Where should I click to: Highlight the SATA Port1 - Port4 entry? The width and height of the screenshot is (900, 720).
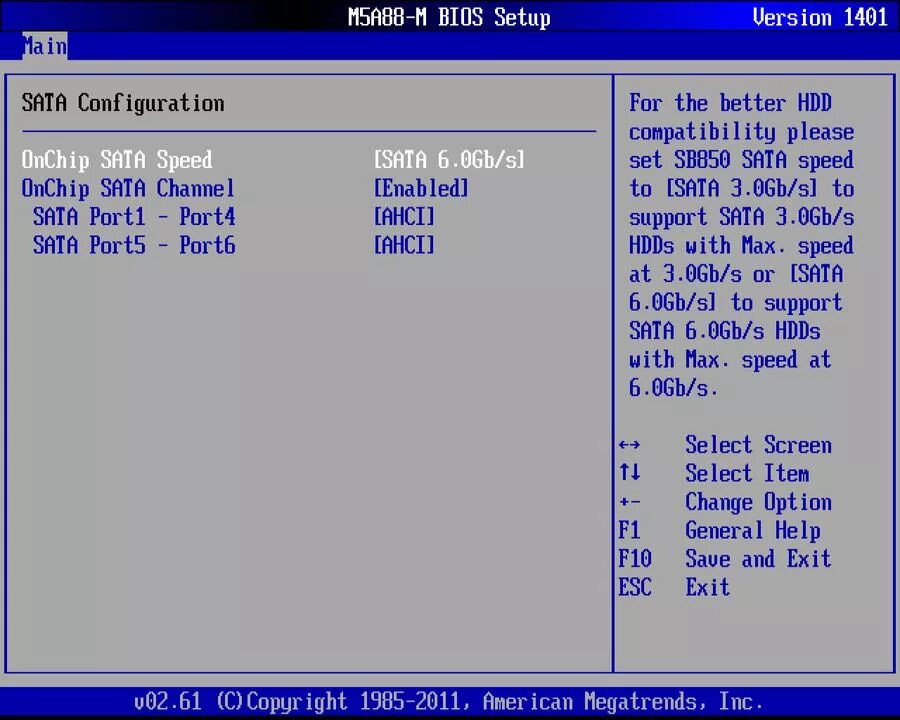(134, 217)
